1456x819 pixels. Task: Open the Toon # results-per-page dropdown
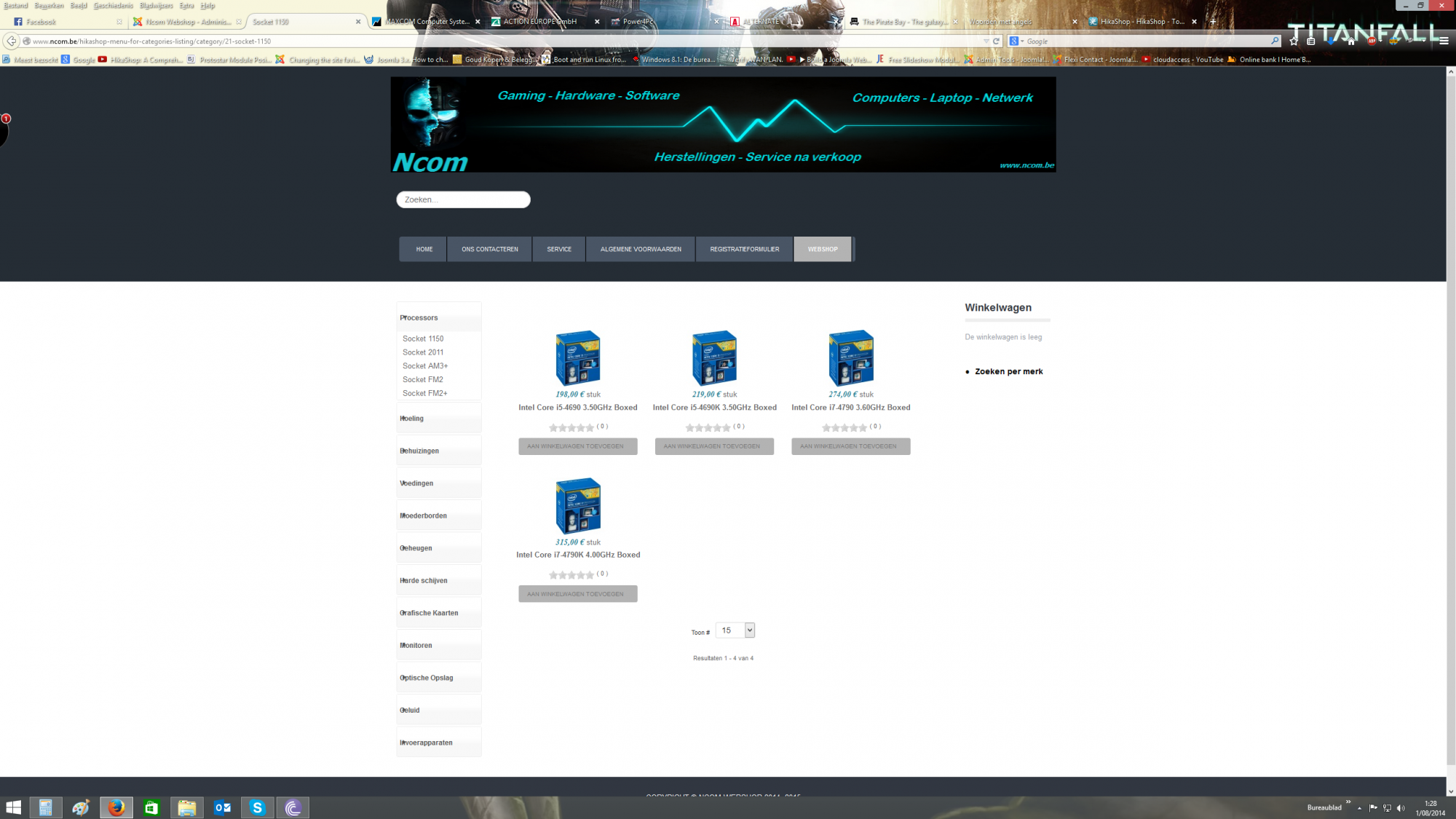coord(735,630)
